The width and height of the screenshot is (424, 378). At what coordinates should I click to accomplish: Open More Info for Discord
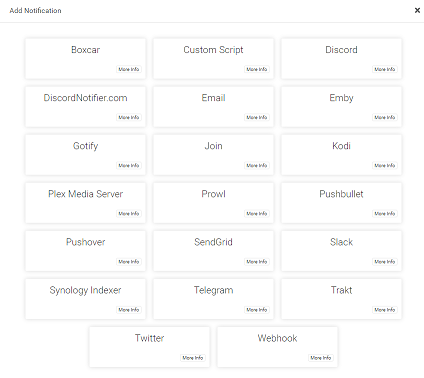385,69
